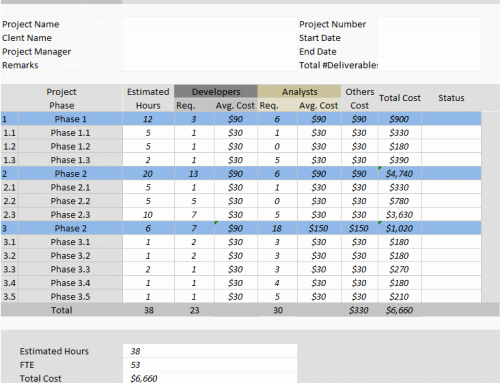Click the 18 analysts cell in row 3
This screenshot has width=500, height=383.
click(x=277, y=228)
